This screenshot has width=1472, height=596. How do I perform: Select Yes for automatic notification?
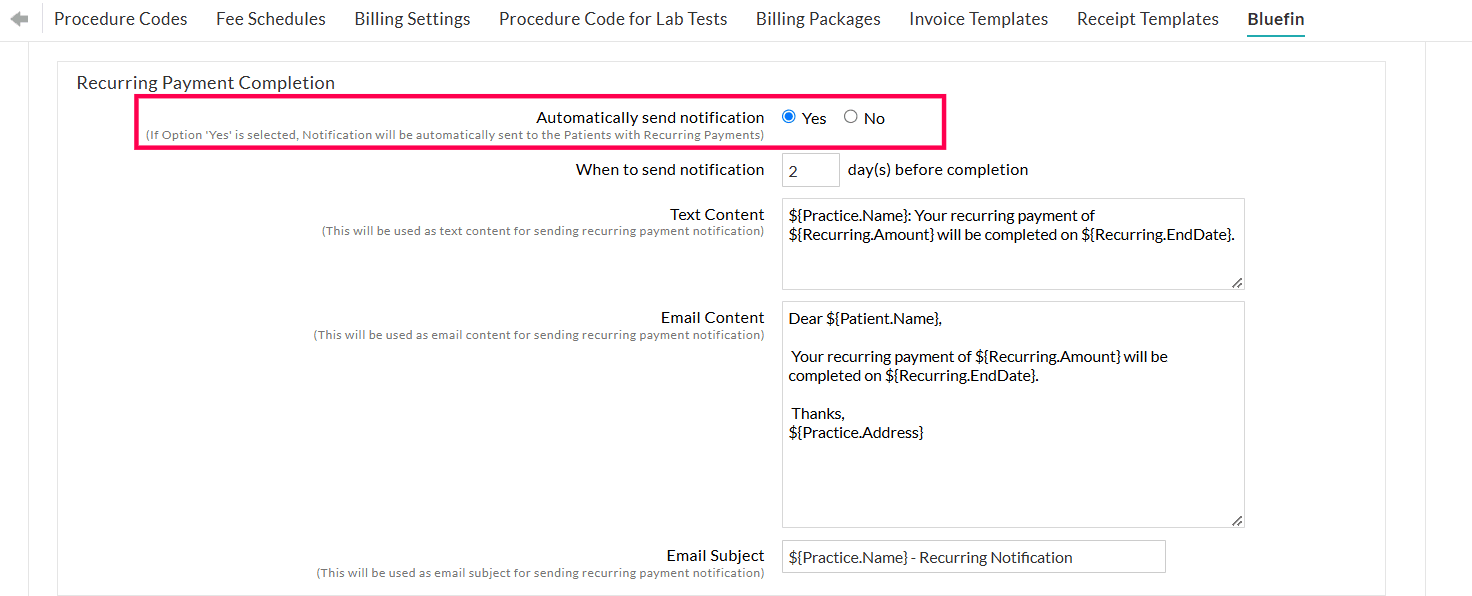(x=789, y=117)
